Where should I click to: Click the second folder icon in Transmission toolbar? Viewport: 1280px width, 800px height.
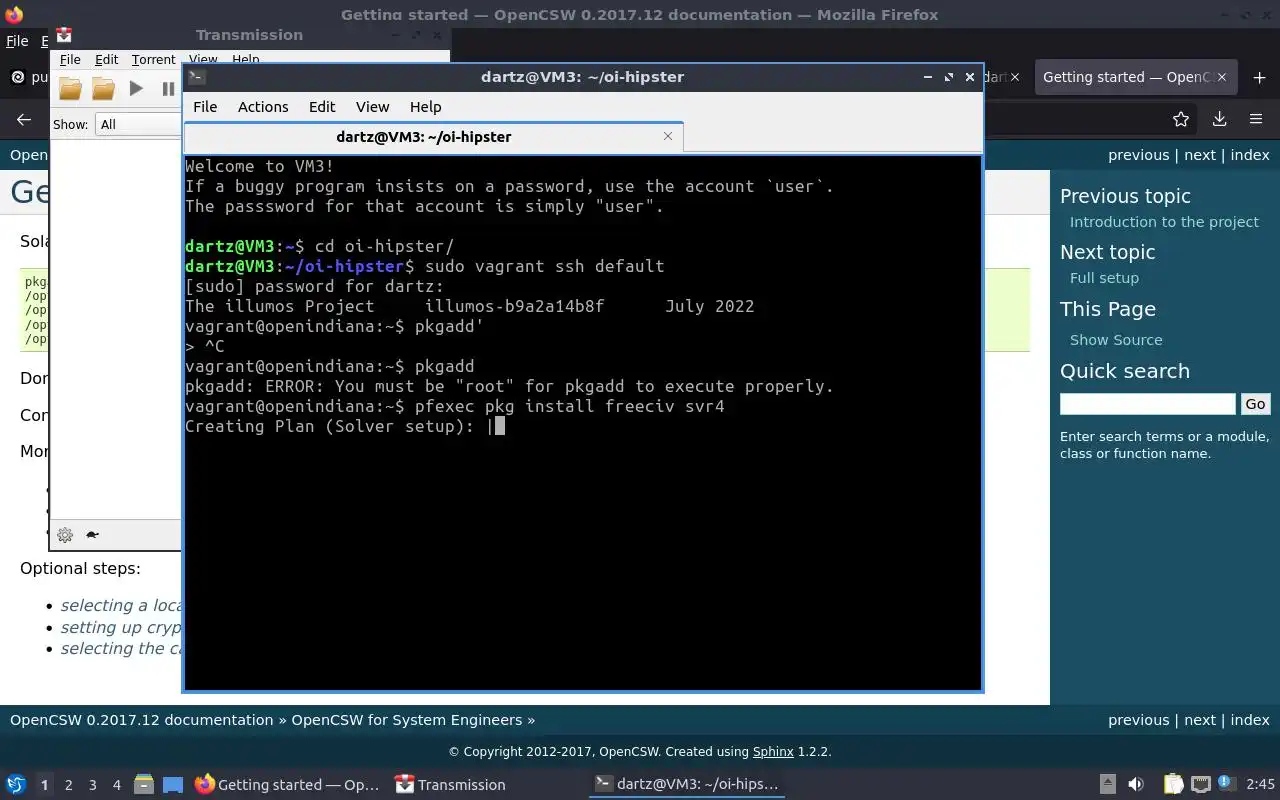tap(103, 89)
